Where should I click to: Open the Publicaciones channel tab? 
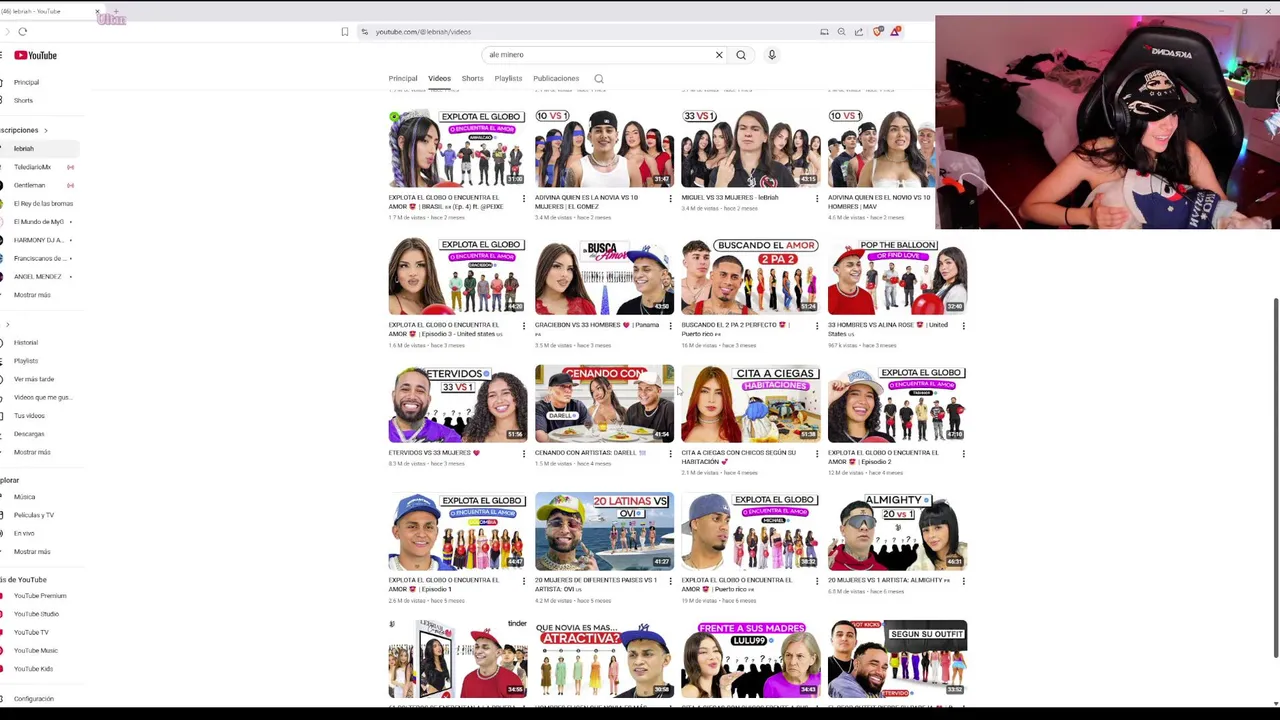[x=556, y=78]
